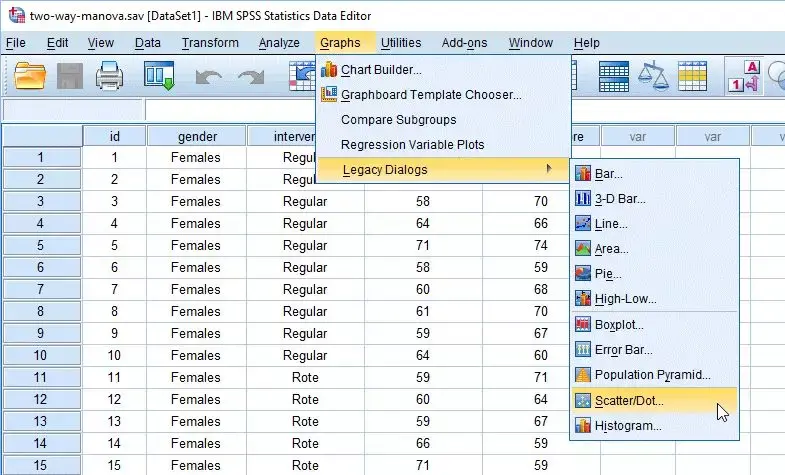
Task: Click Regular cell in row 10
Action: coord(305,355)
